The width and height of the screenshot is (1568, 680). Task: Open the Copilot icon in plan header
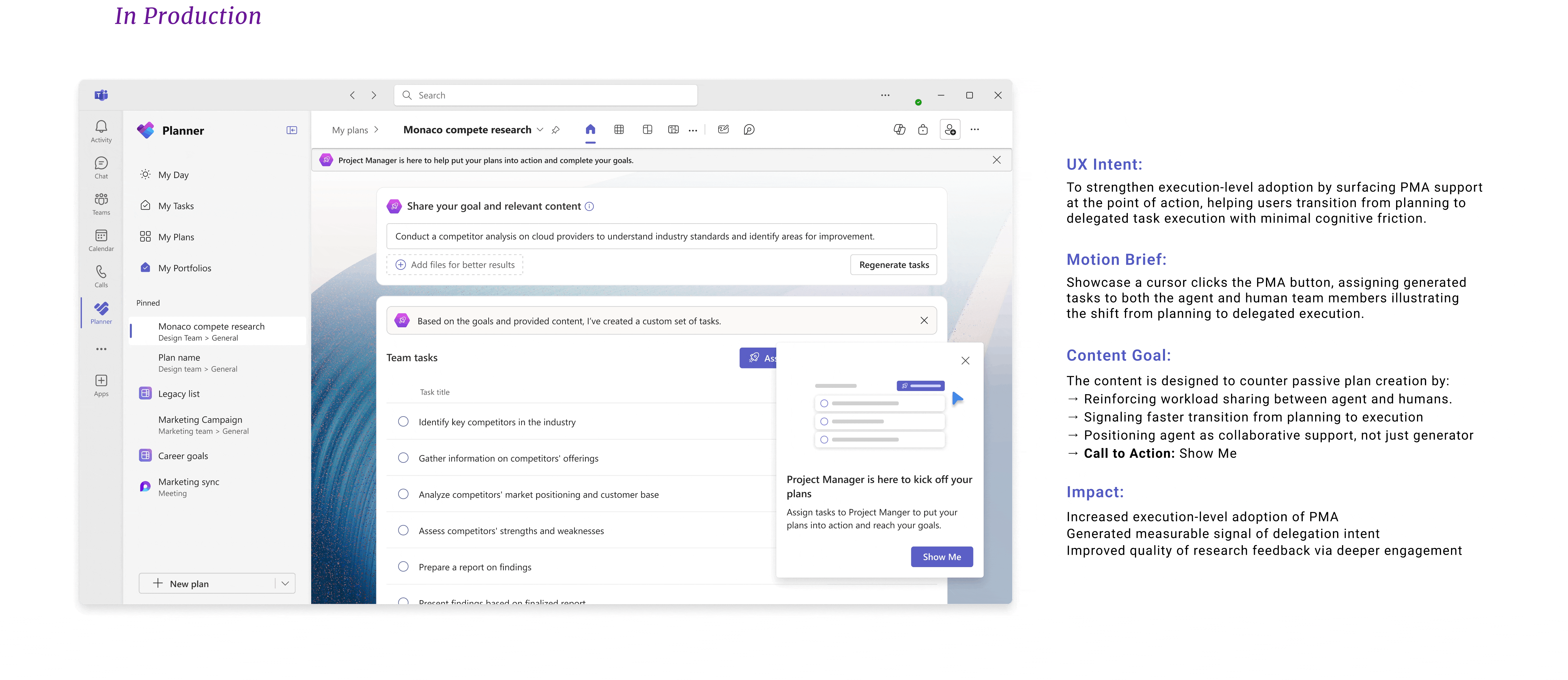pyautogui.click(x=899, y=129)
